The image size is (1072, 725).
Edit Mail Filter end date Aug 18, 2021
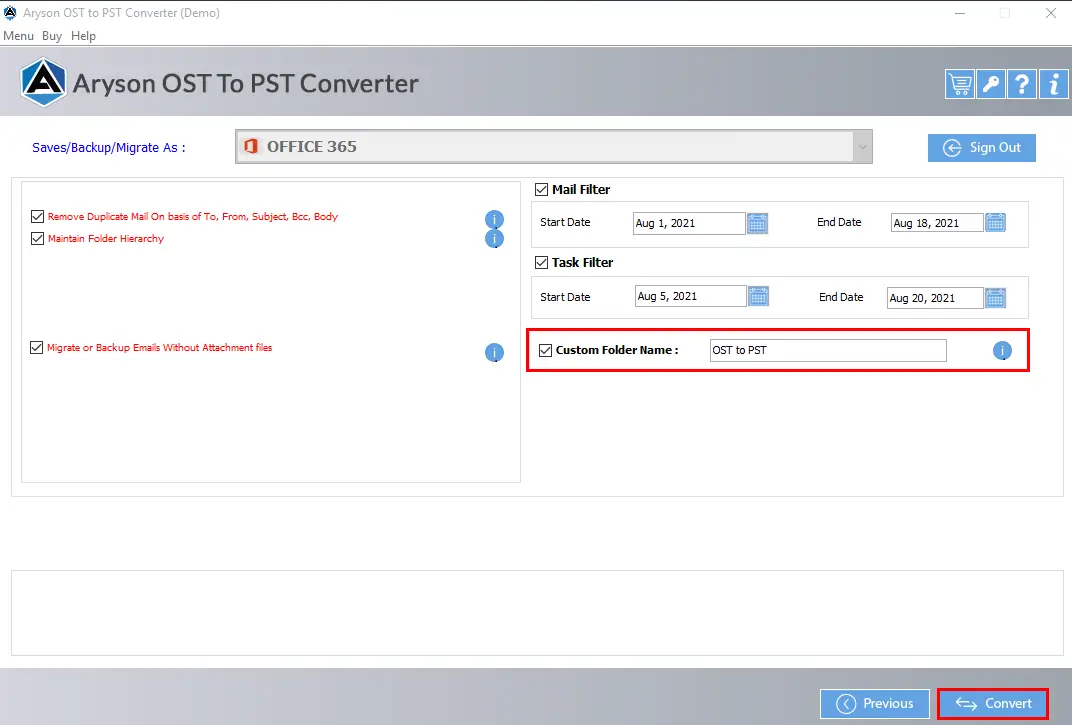pyautogui.click(x=937, y=222)
